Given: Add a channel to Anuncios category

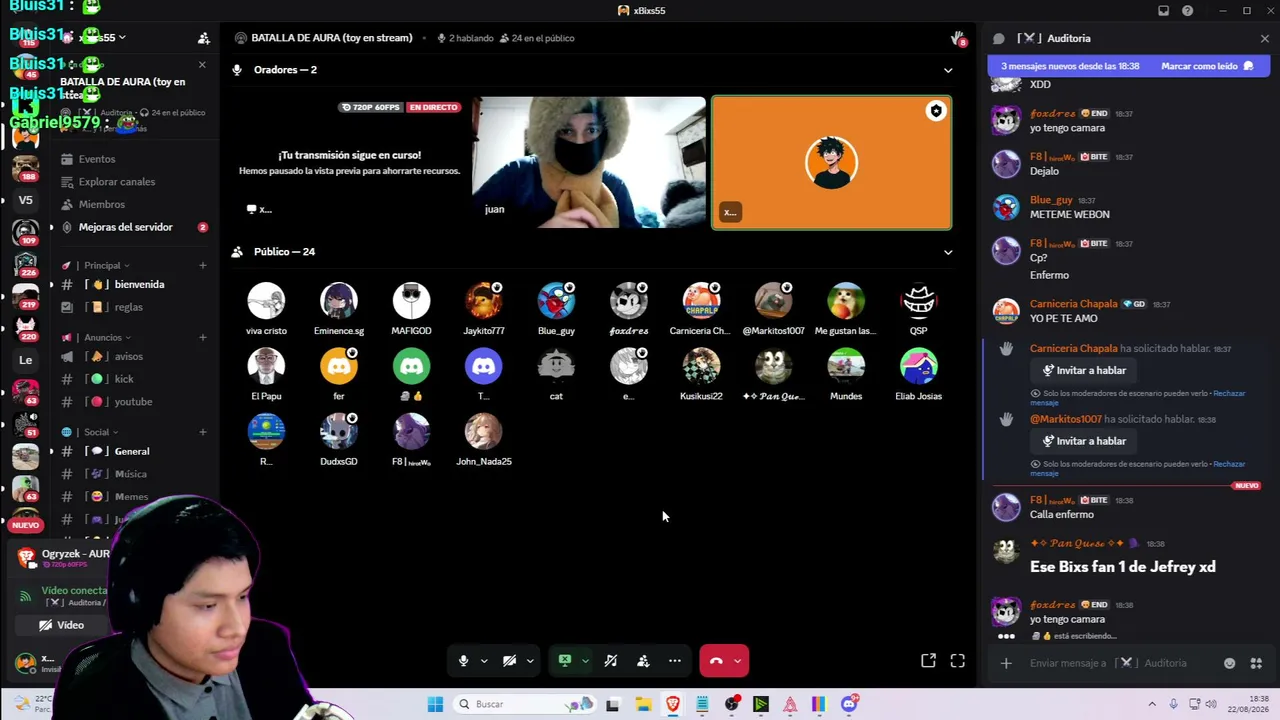Looking at the screenshot, I should [203, 338].
